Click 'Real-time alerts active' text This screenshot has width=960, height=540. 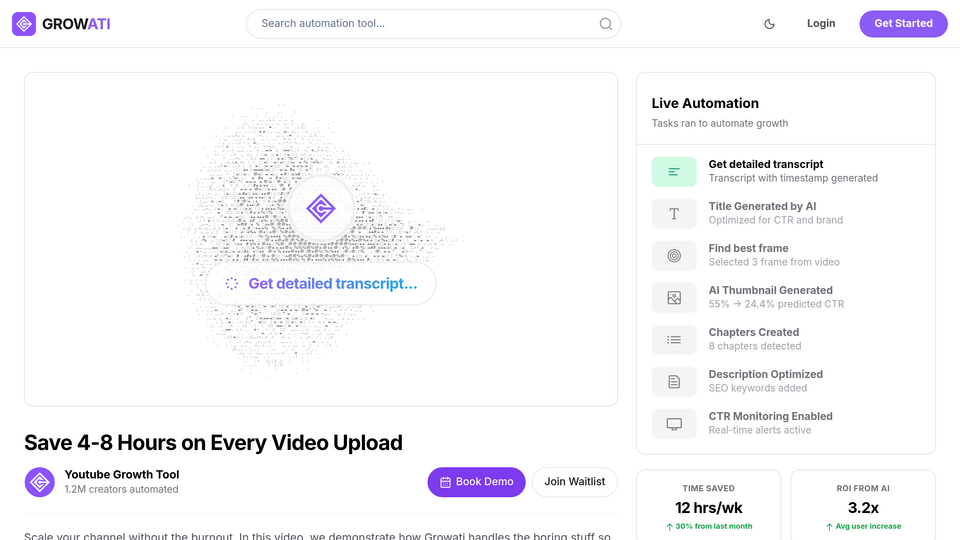coord(760,430)
